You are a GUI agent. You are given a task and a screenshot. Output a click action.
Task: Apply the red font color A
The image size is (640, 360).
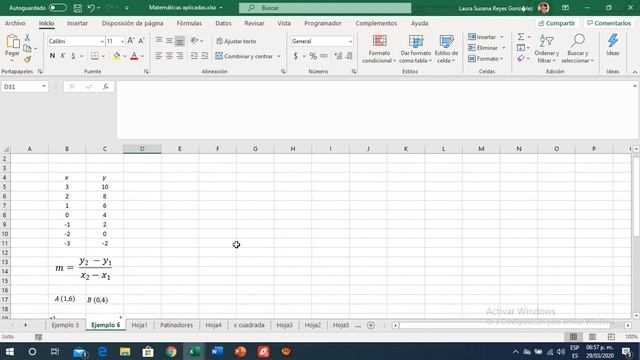pos(134,56)
